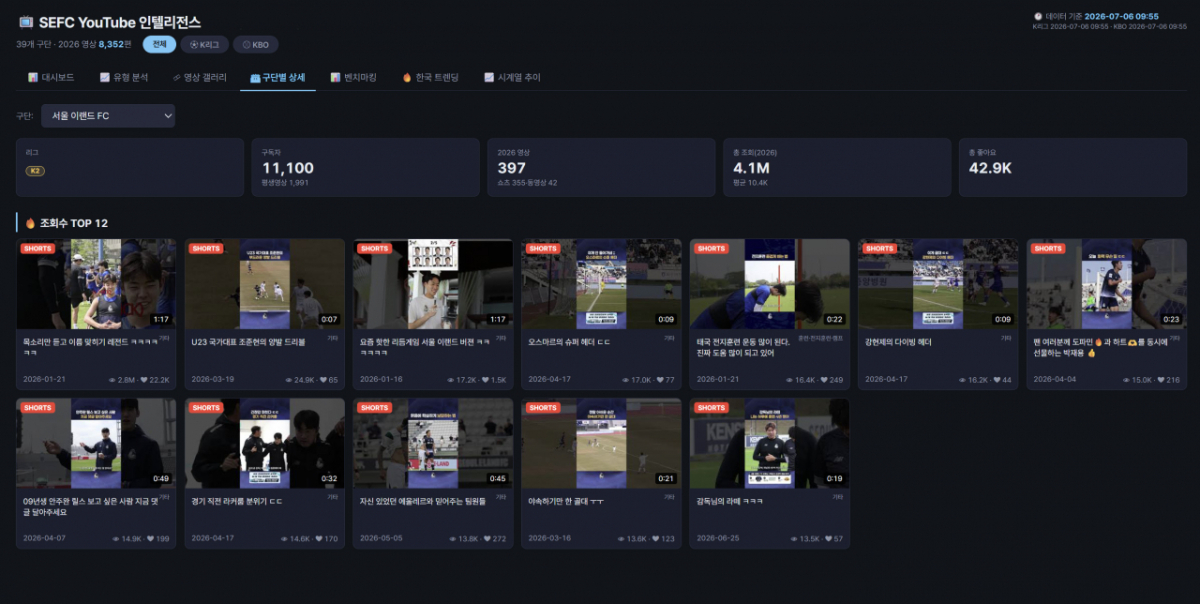Click the date 2026-06-25
This screenshot has height=604, width=1200.
(x=718, y=540)
